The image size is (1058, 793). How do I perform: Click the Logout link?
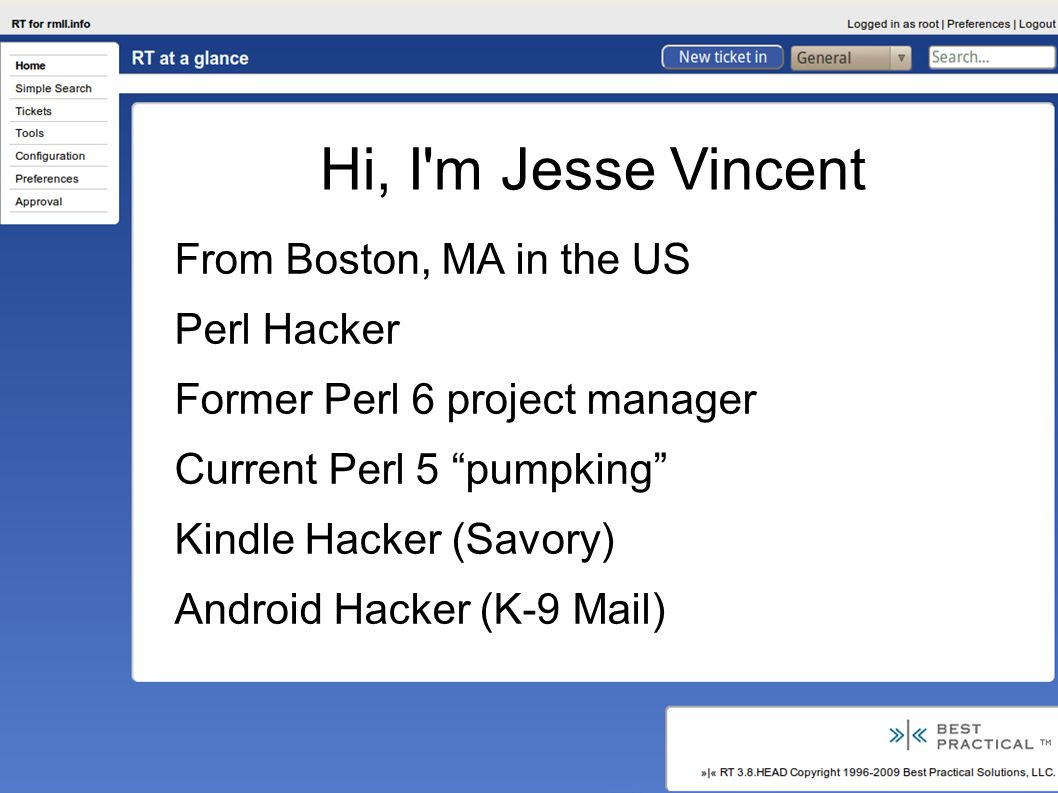click(x=1036, y=24)
